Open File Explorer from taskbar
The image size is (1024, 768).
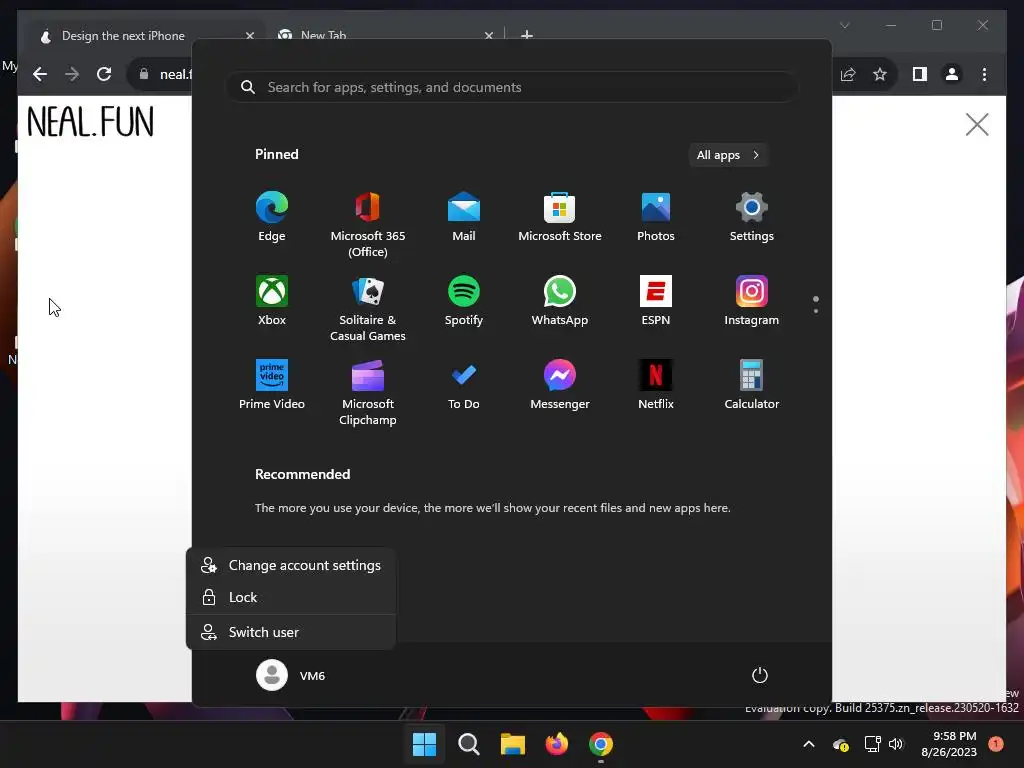click(513, 744)
